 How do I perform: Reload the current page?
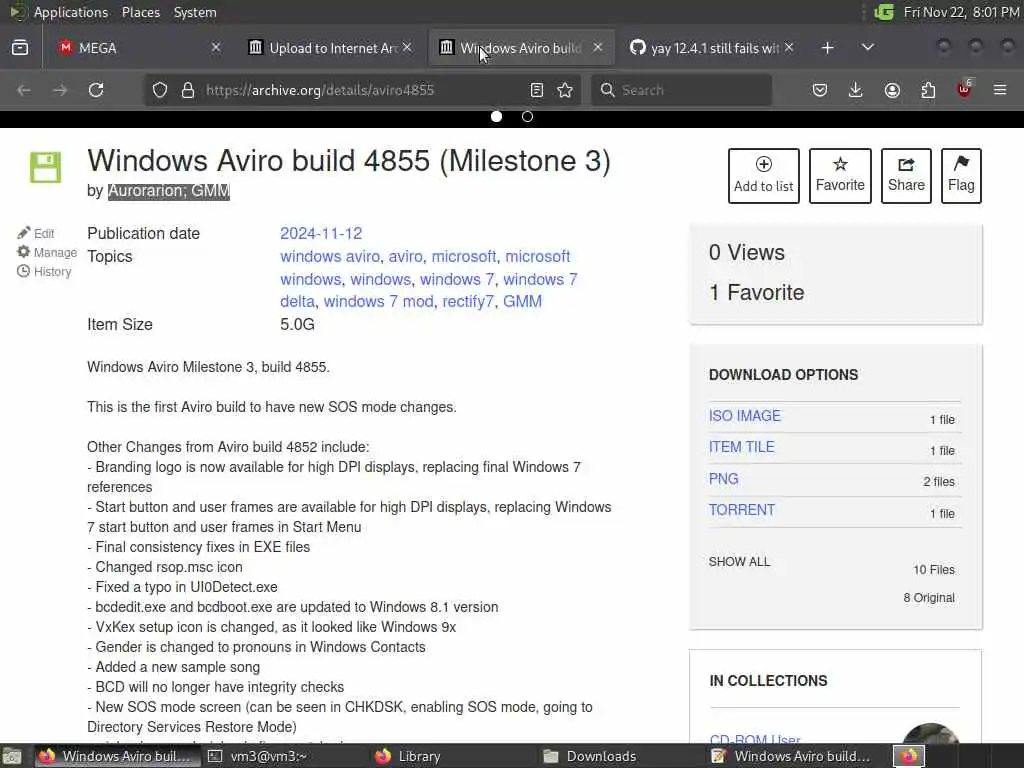click(96, 90)
